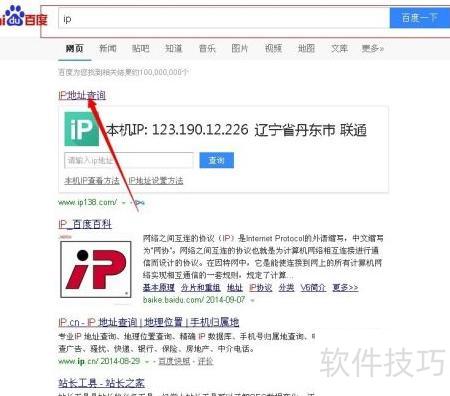Click the search box containing 'ip'

click(224, 18)
